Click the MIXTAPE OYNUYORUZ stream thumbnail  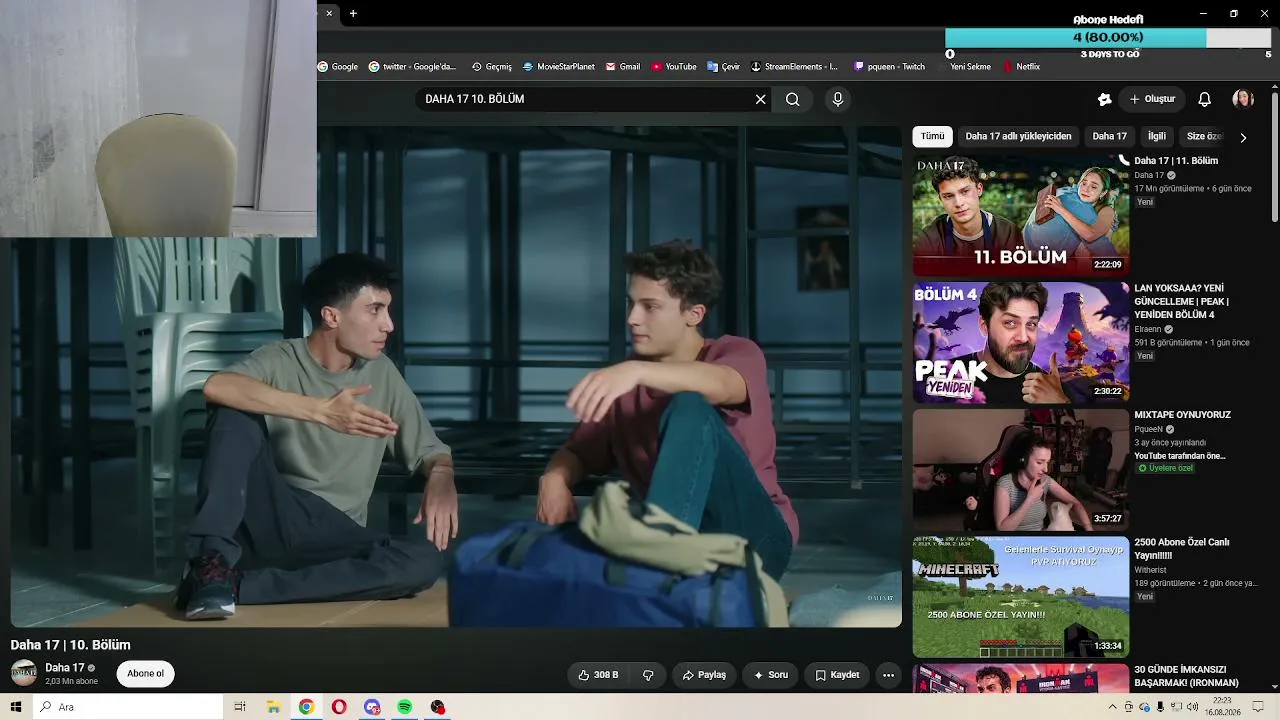click(1021, 469)
